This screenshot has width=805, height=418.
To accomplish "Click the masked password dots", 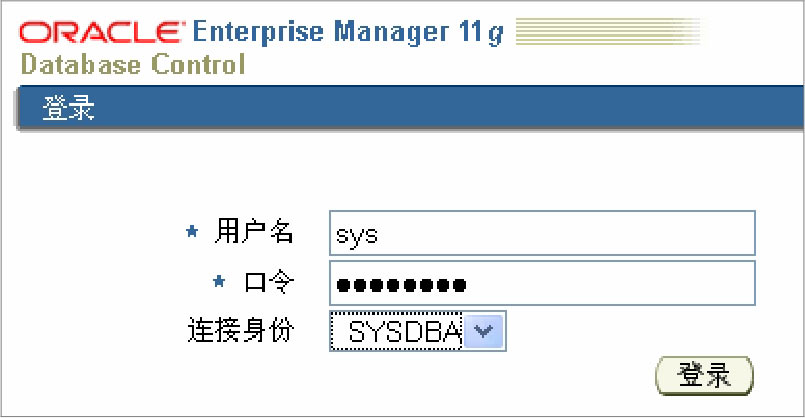I will click(x=402, y=285).
